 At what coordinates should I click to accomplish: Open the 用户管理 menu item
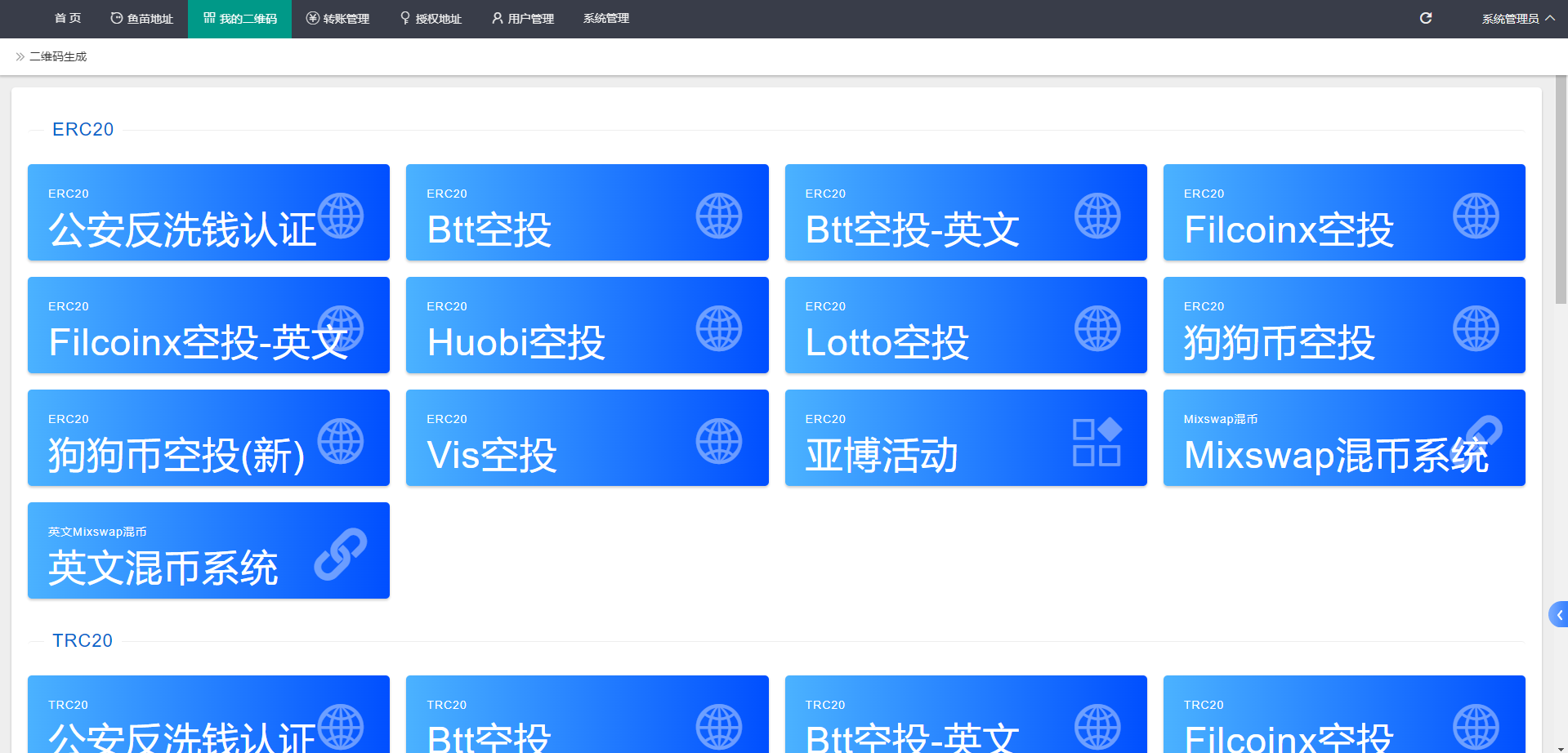529,17
